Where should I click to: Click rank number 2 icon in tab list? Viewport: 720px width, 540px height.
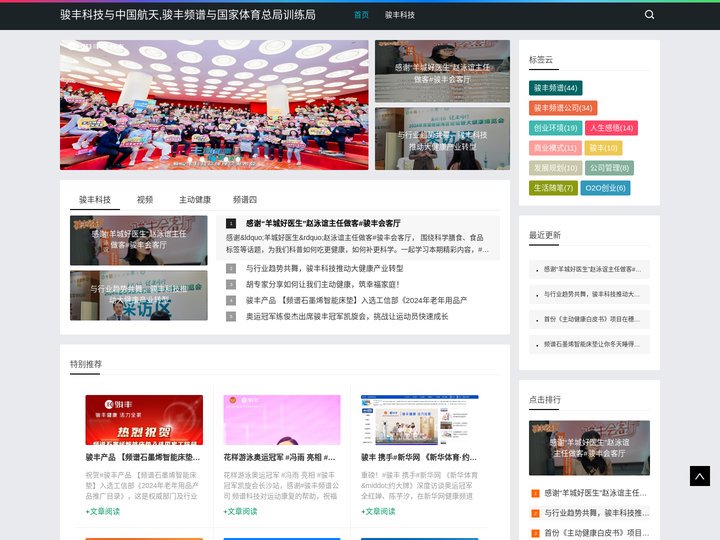pos(231,268)
